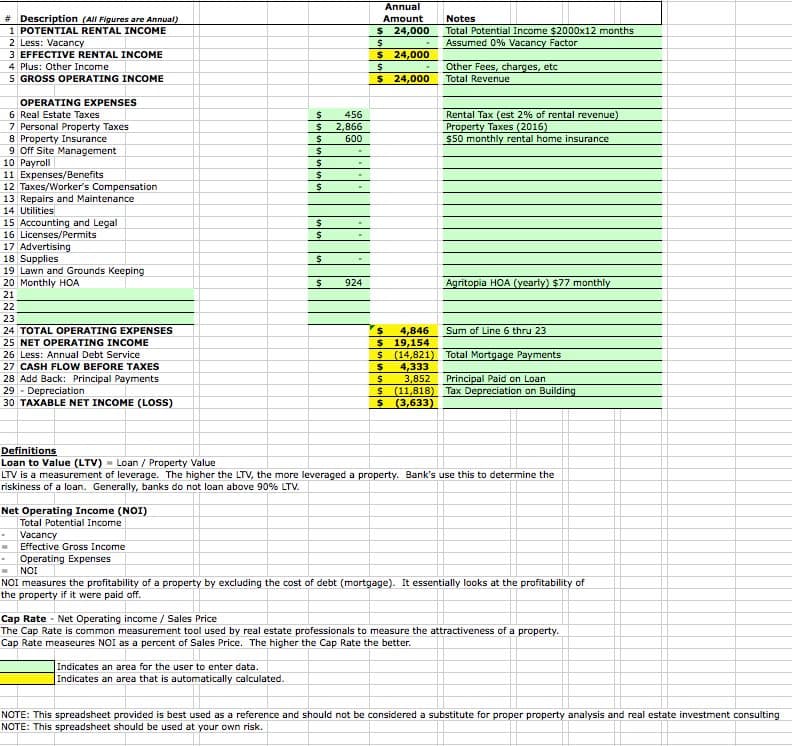The width and height of the screenshot is (792, 746).
Task: Click the 'Less: Vacancy' row label
Action: pos(52,43)
